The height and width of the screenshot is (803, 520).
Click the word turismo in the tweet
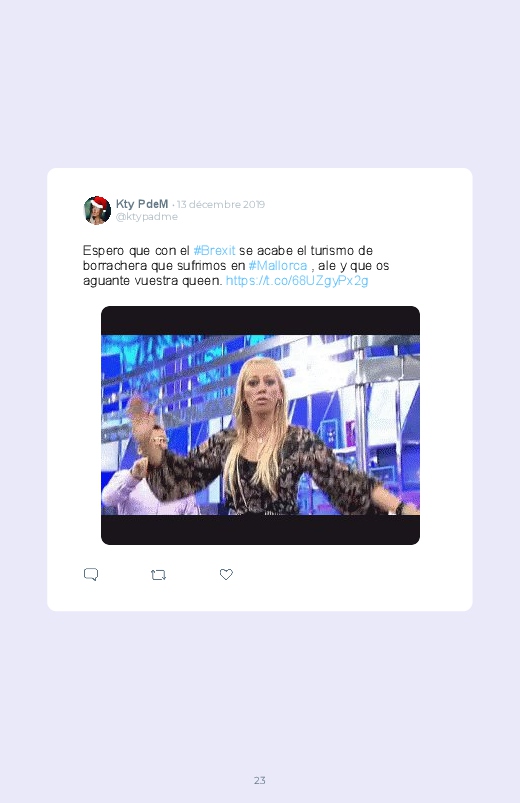click(332, 250)
